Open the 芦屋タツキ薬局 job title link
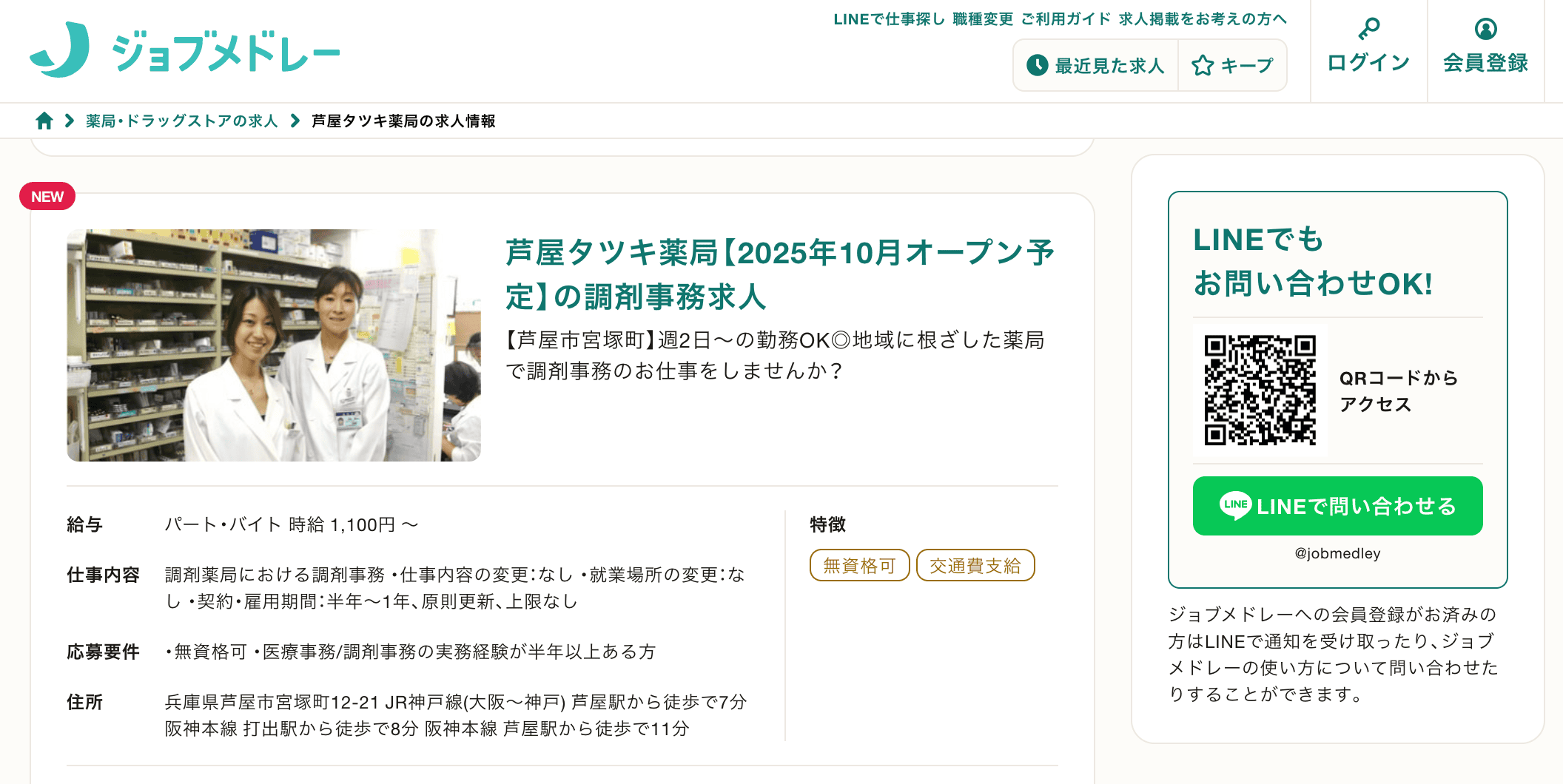This screenshot has height=784, width=1563. pyautogui.click(x=780, y=274)
